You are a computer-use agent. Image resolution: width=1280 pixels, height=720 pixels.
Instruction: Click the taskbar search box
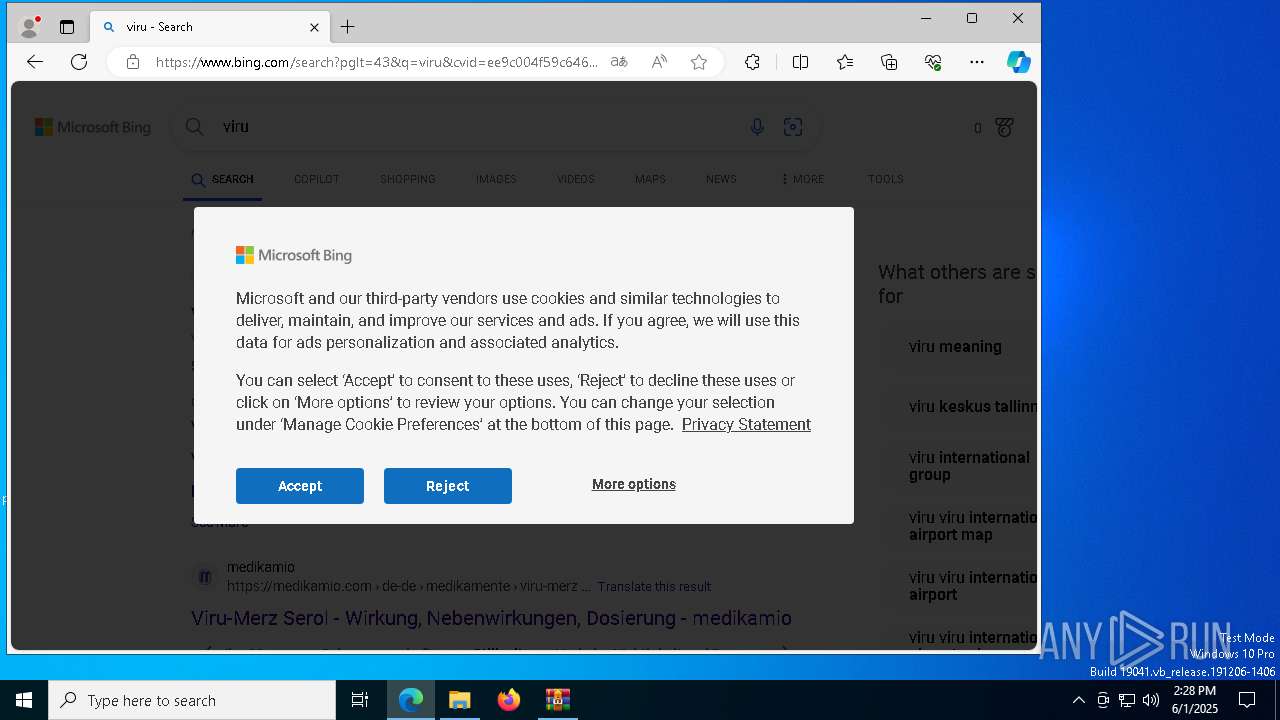coord(192,700)
